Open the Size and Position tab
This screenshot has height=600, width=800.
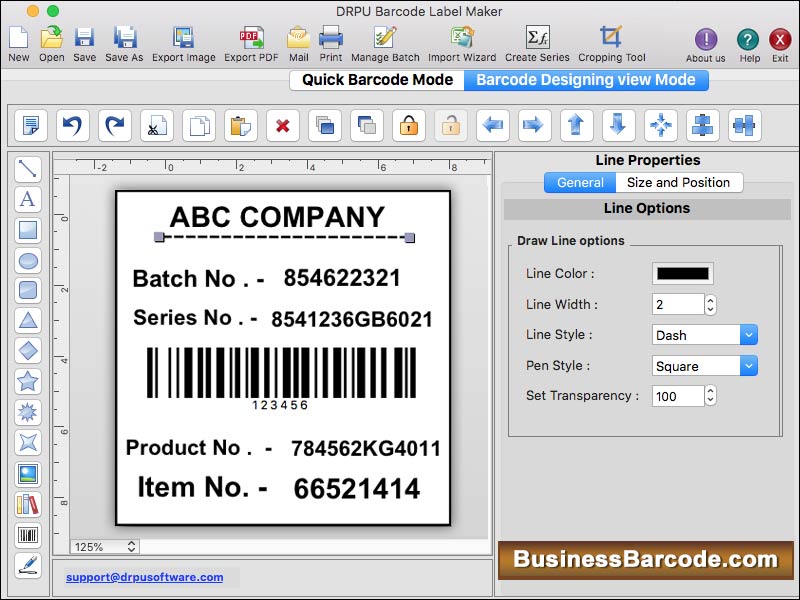[679, 182]
